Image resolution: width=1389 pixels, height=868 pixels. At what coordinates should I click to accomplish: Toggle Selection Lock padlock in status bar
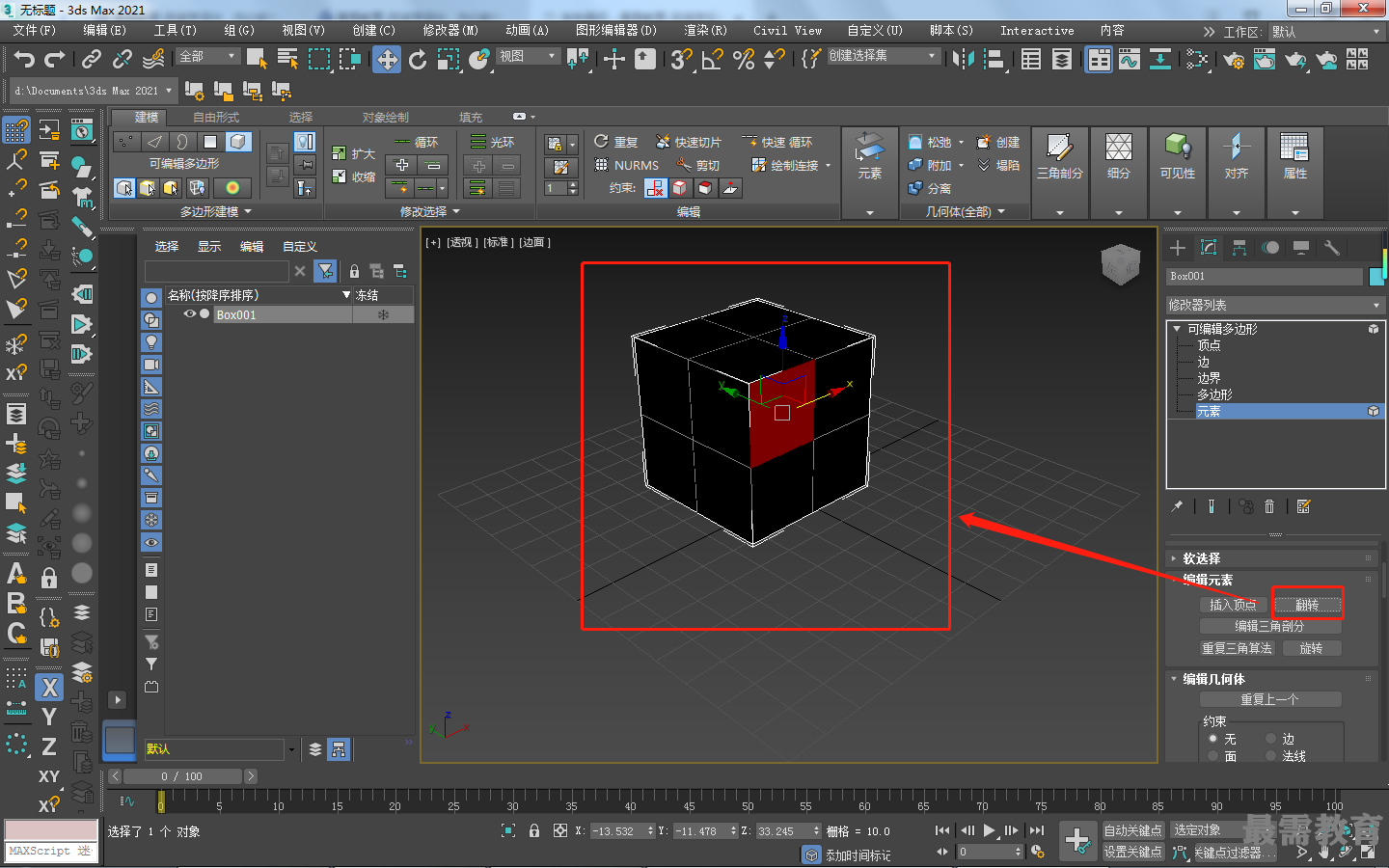[x=534, y=830]
